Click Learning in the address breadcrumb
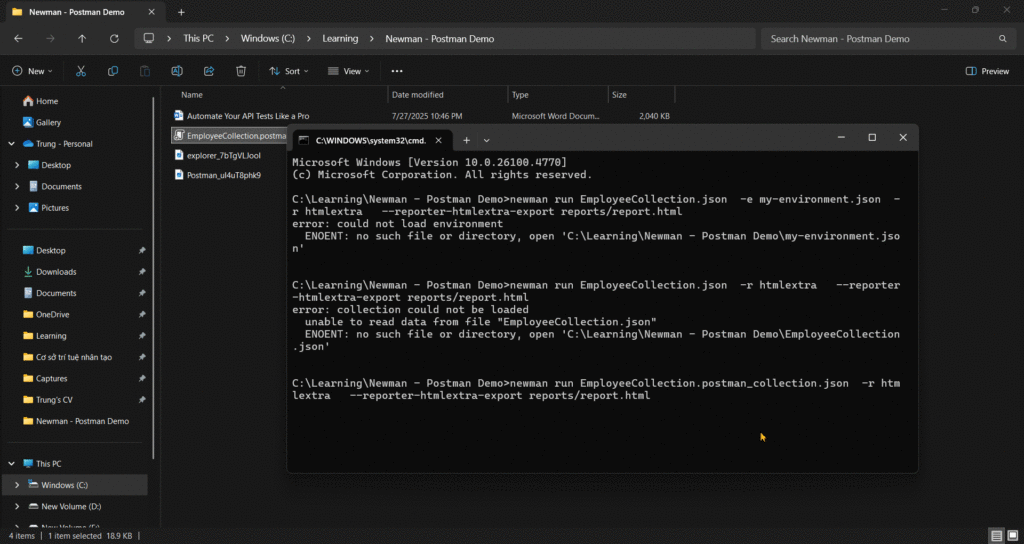The height and width of the screenshot is (544, 1024). click(x=340, y=38)
